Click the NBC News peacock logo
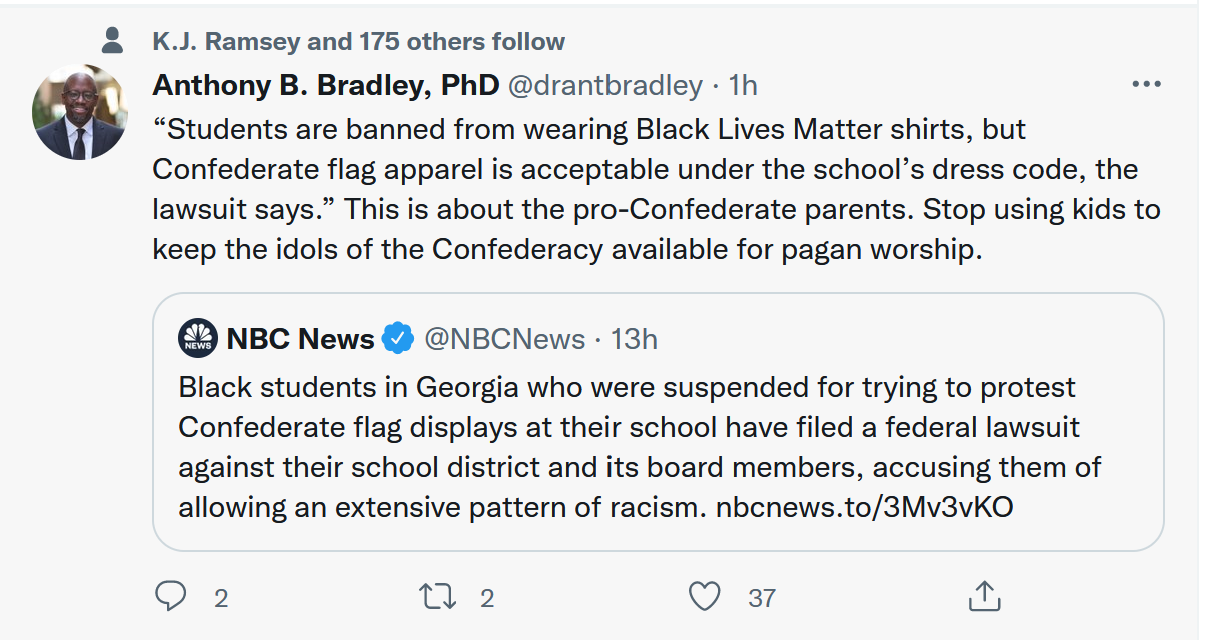 198,339
